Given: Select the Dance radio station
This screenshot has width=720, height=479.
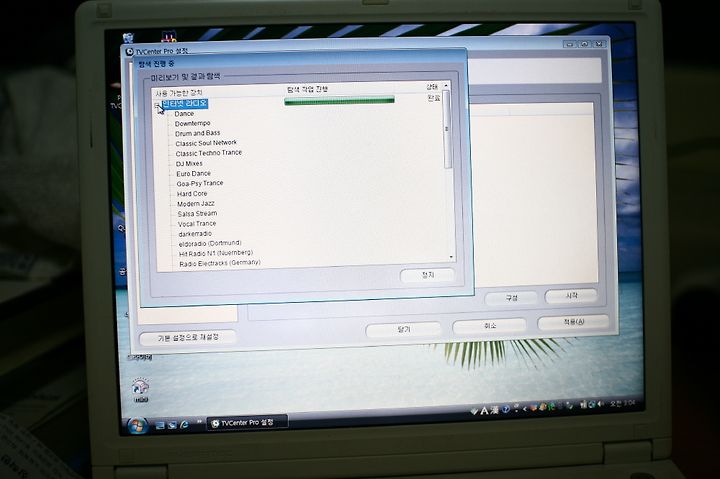Looking at the screenshot, I should (x=184, y=113).
